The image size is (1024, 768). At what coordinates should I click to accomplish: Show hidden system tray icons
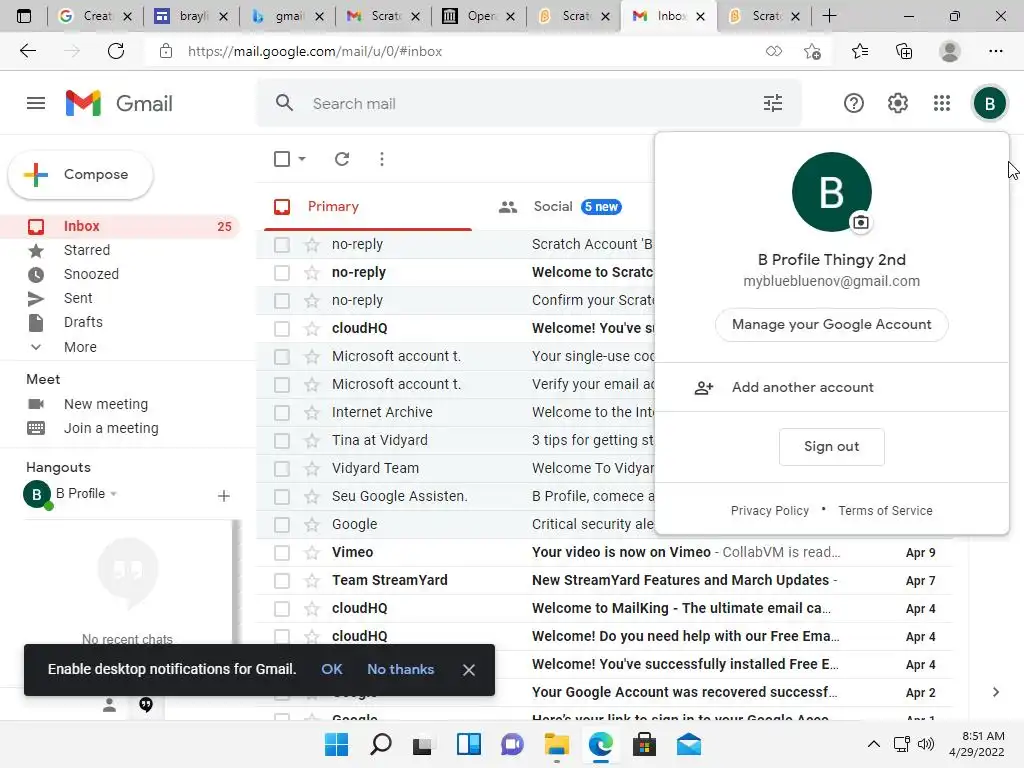point(873,744)
